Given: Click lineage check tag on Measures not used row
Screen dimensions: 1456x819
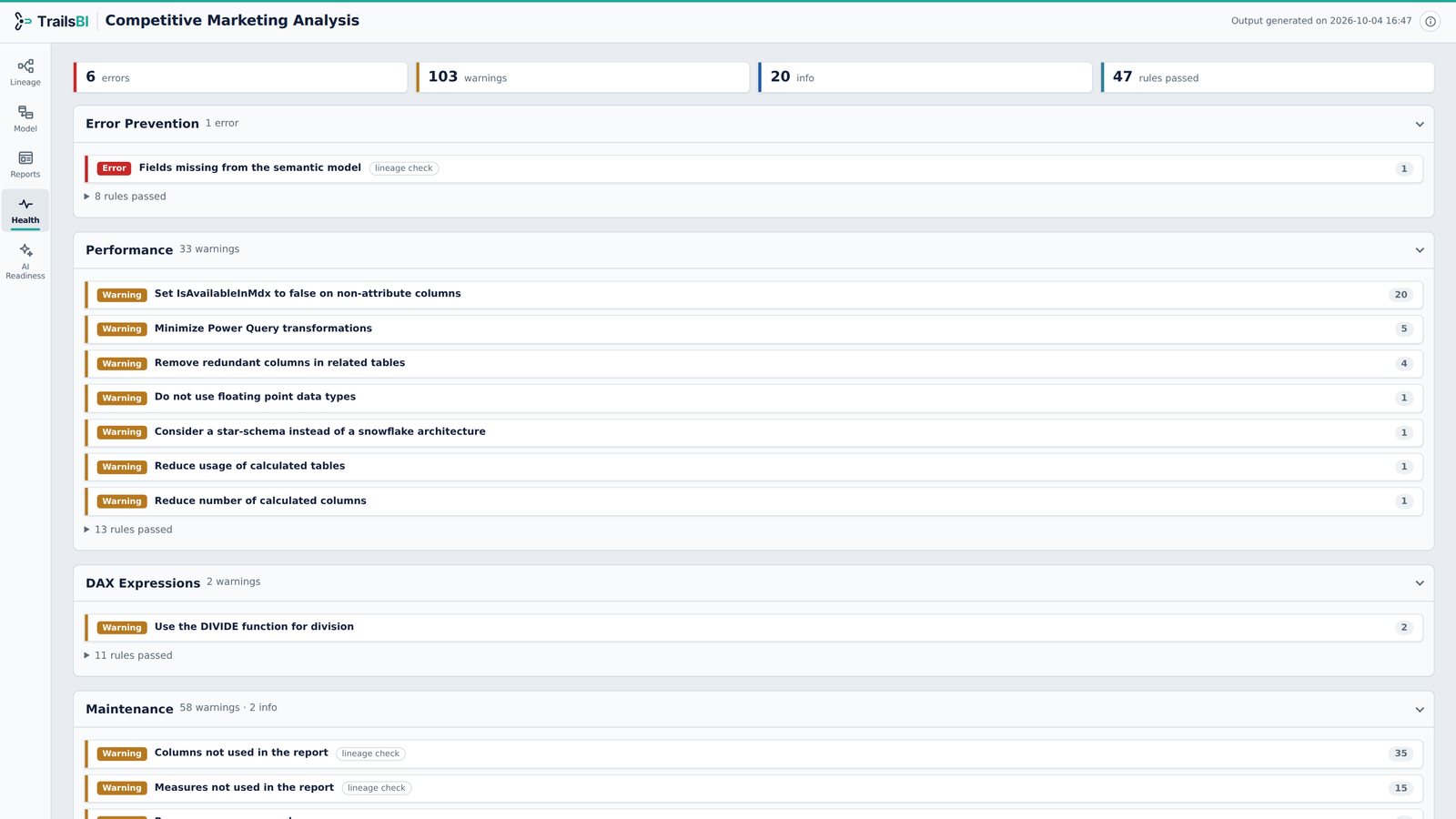Looking at the screenshot, I should click(x=377, y=788).
